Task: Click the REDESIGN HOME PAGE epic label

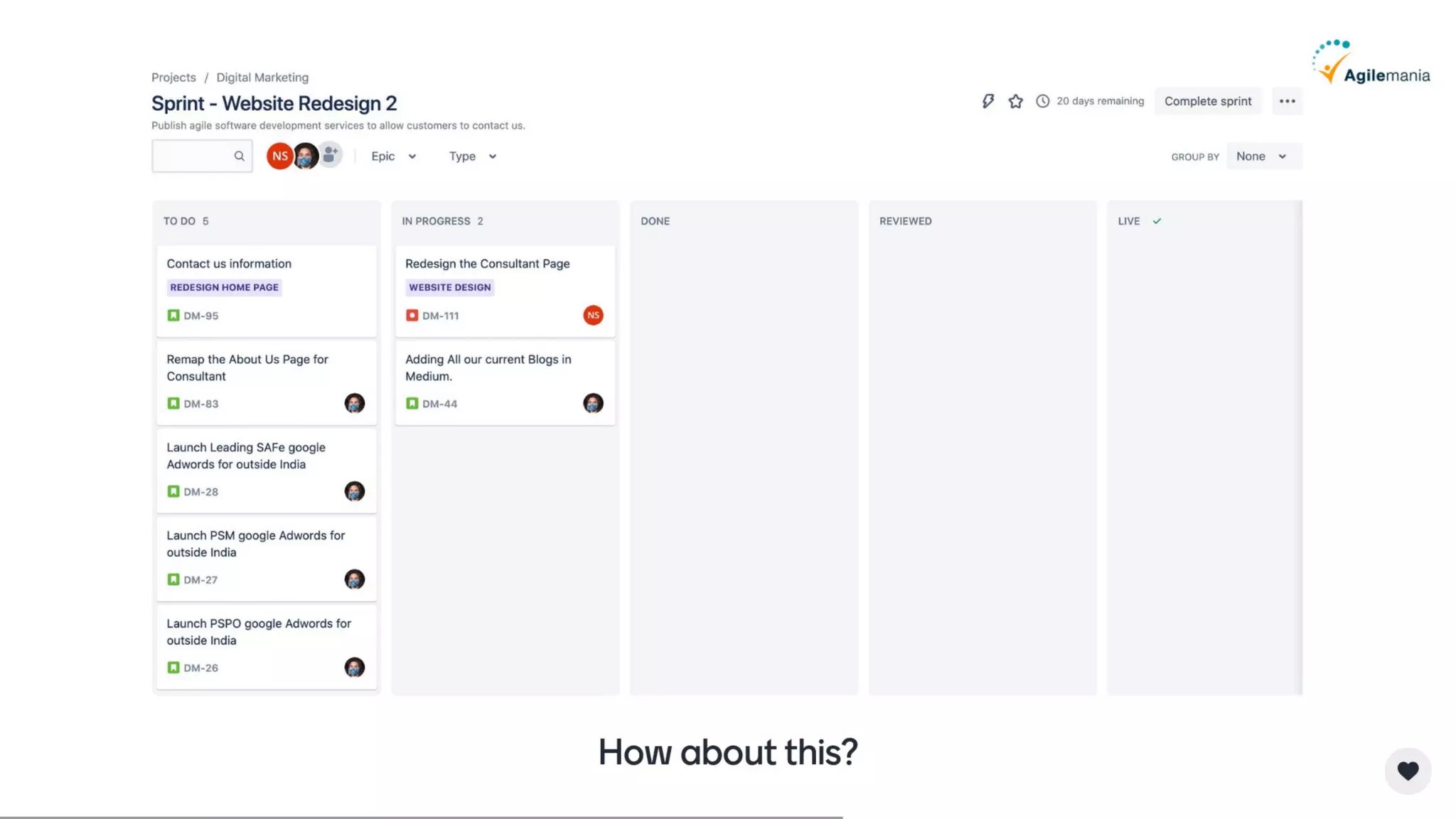Action: 224,287
